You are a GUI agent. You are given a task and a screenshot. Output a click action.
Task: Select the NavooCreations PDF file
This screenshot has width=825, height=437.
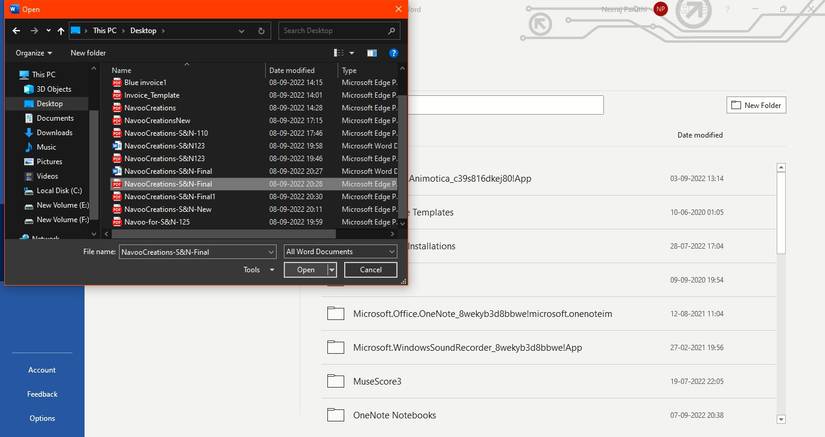(254, 108)
